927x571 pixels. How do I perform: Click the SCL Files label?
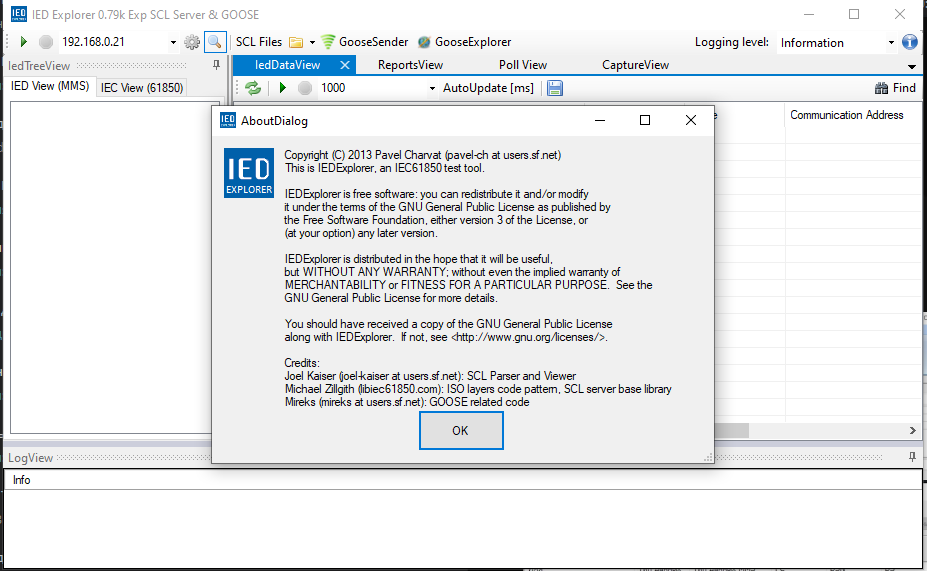point(259,42)
